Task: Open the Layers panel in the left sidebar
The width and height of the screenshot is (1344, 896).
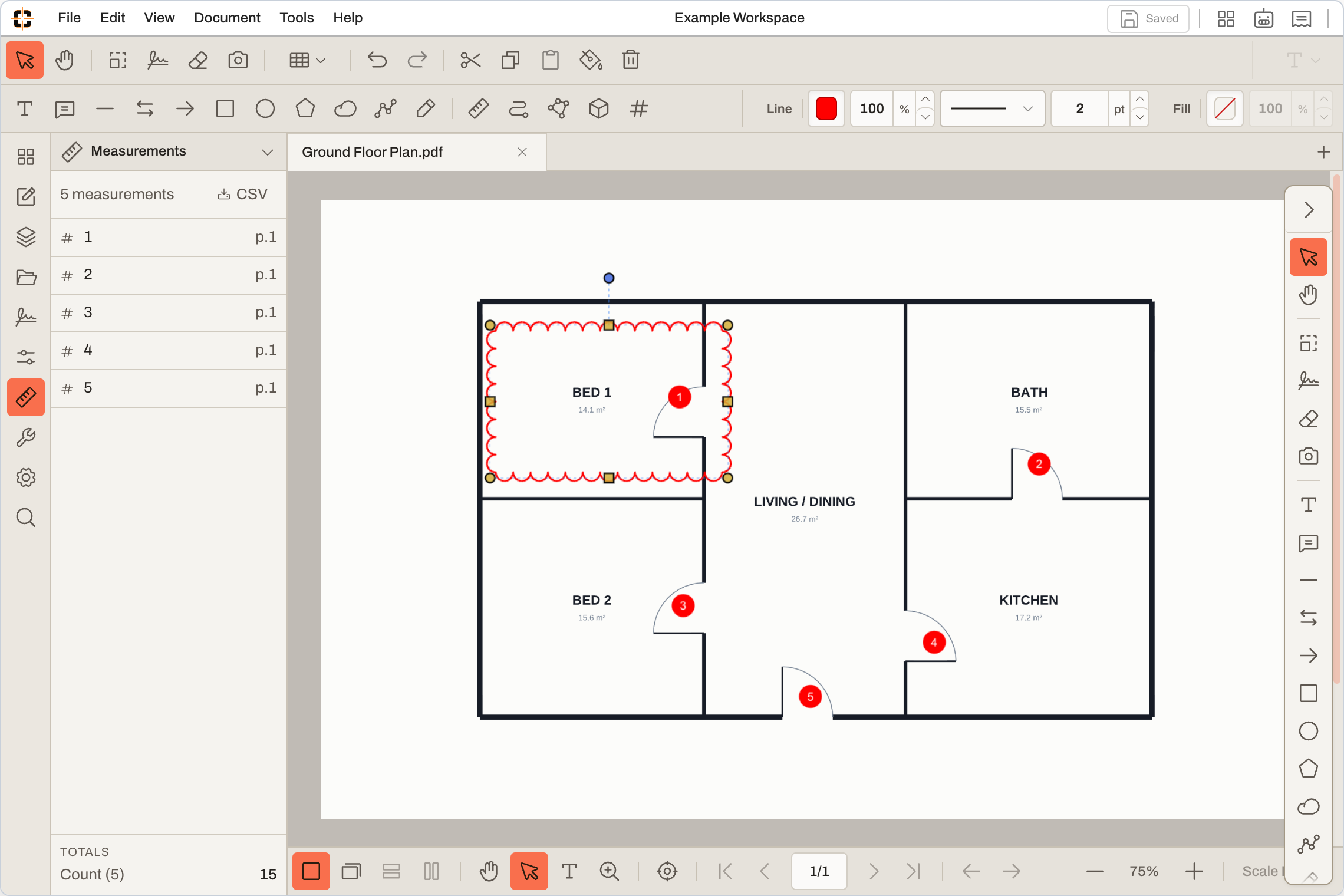Action: click(x=26, y=237)
